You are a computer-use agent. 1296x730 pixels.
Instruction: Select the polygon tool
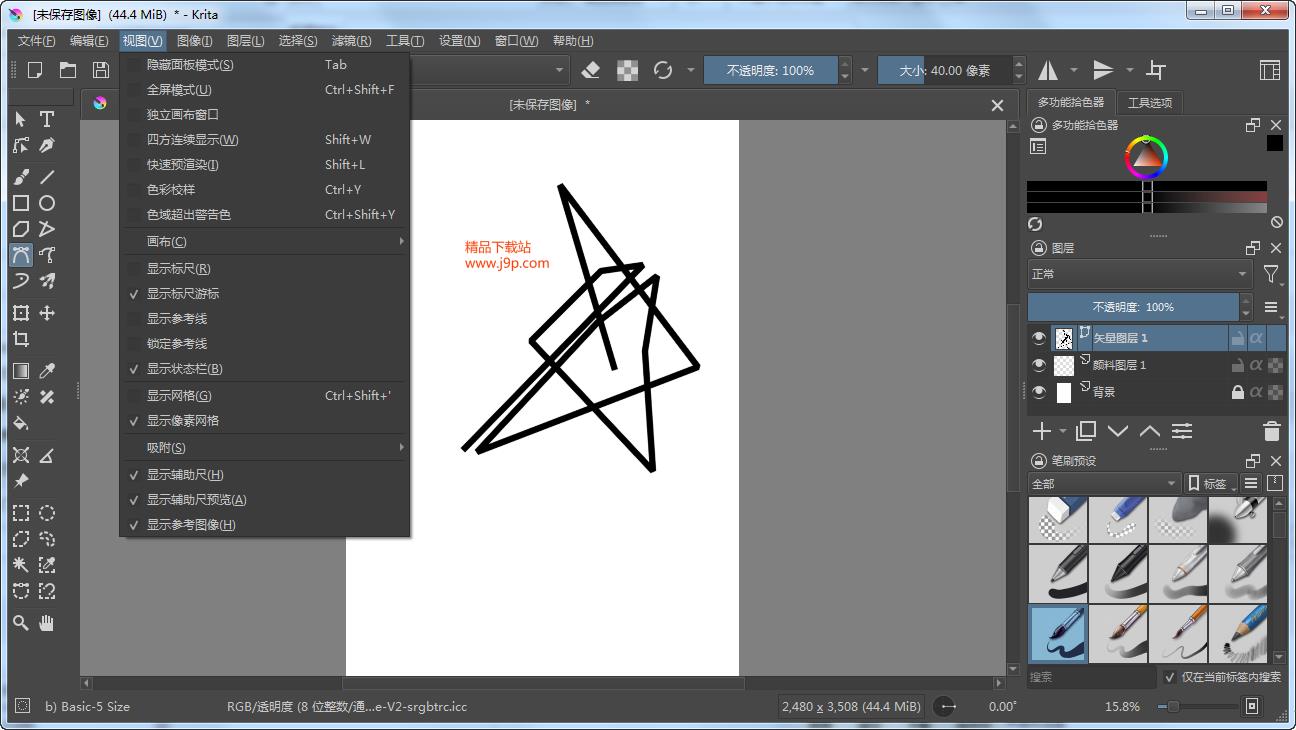[x=21, y=229]
